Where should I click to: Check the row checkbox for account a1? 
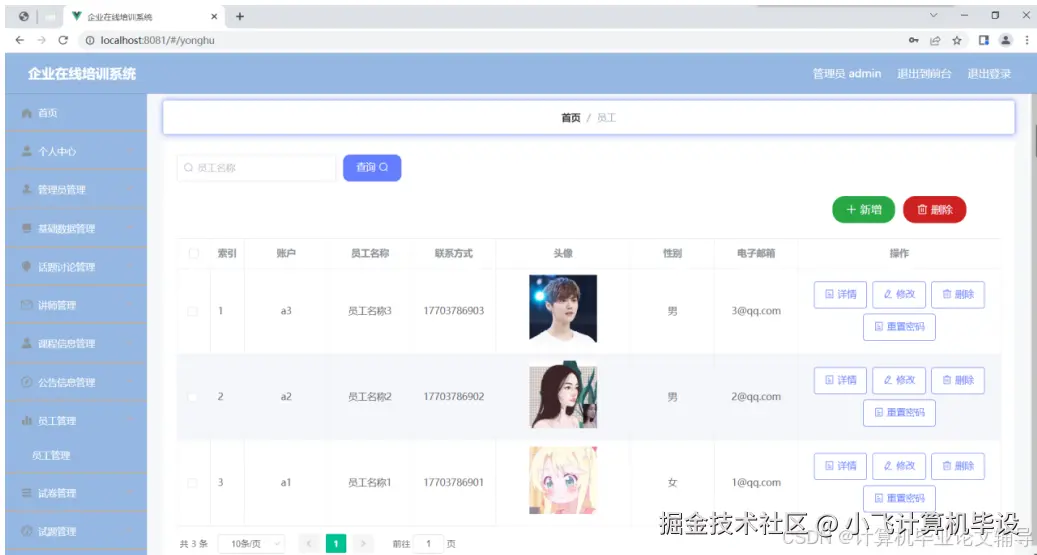pyautogui.click(x=192, y=483)
